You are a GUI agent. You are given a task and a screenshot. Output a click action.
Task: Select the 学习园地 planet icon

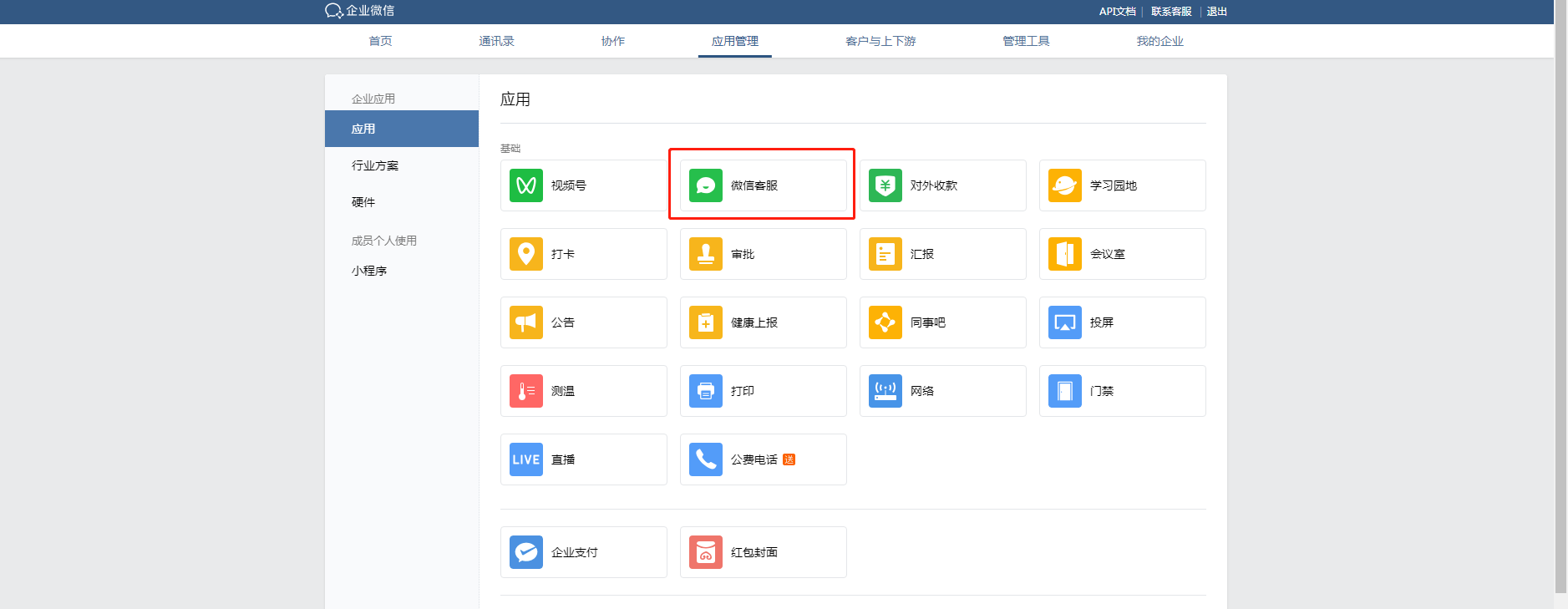pyautogui.click(x=1065, y=185)
